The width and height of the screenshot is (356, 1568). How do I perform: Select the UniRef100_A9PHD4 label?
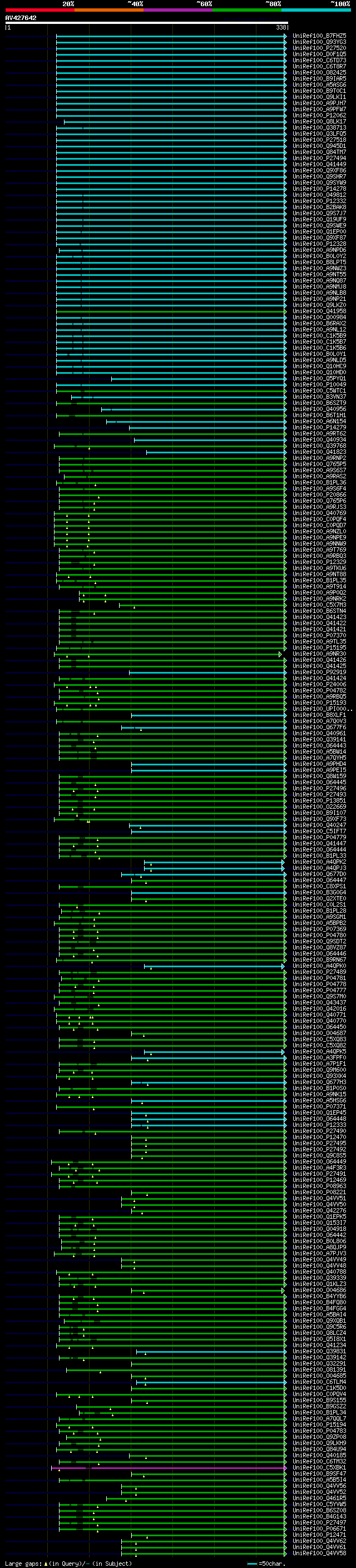click(319, 764)
